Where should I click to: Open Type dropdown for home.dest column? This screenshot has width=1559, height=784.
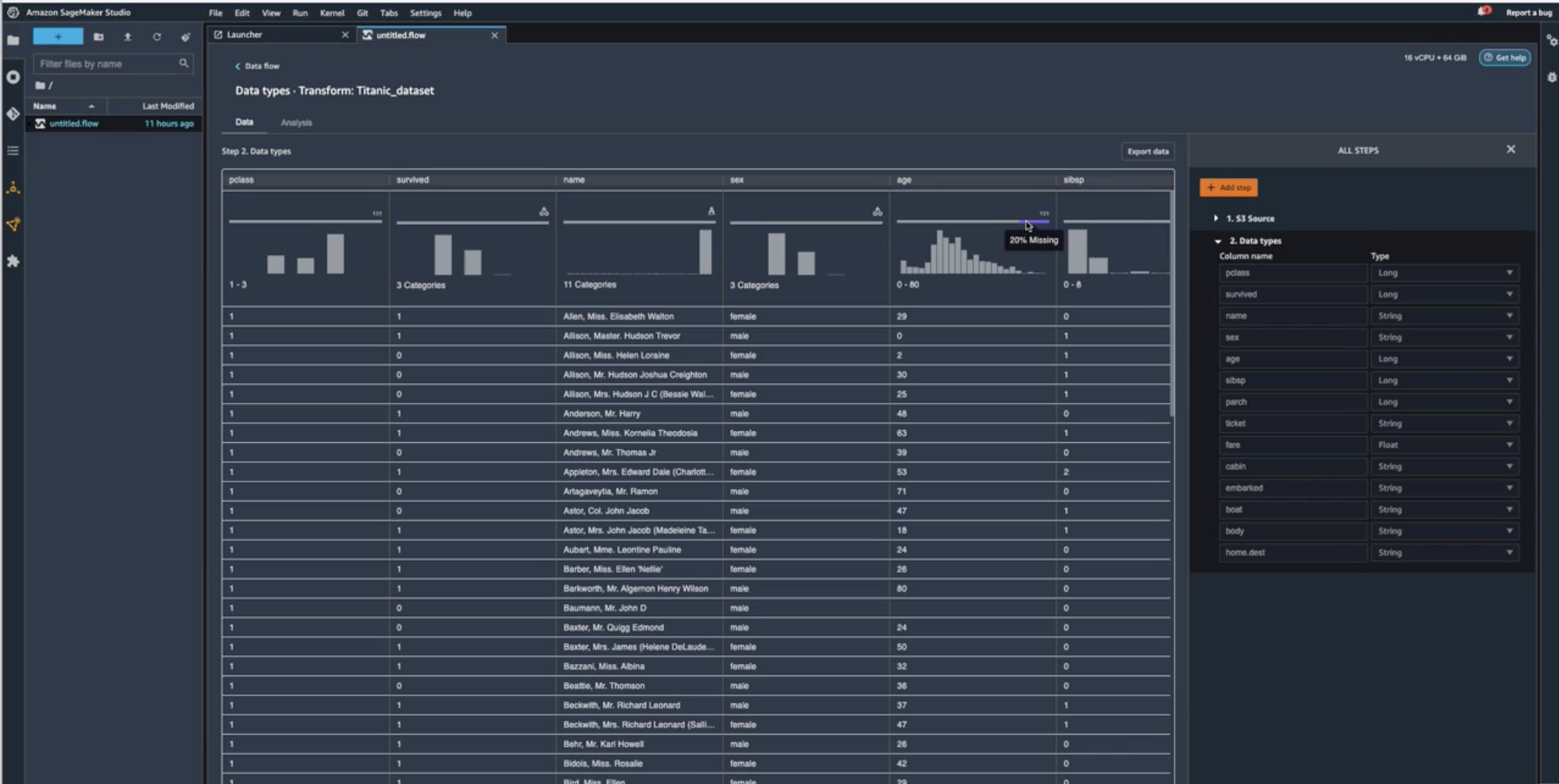[1444, 553]
